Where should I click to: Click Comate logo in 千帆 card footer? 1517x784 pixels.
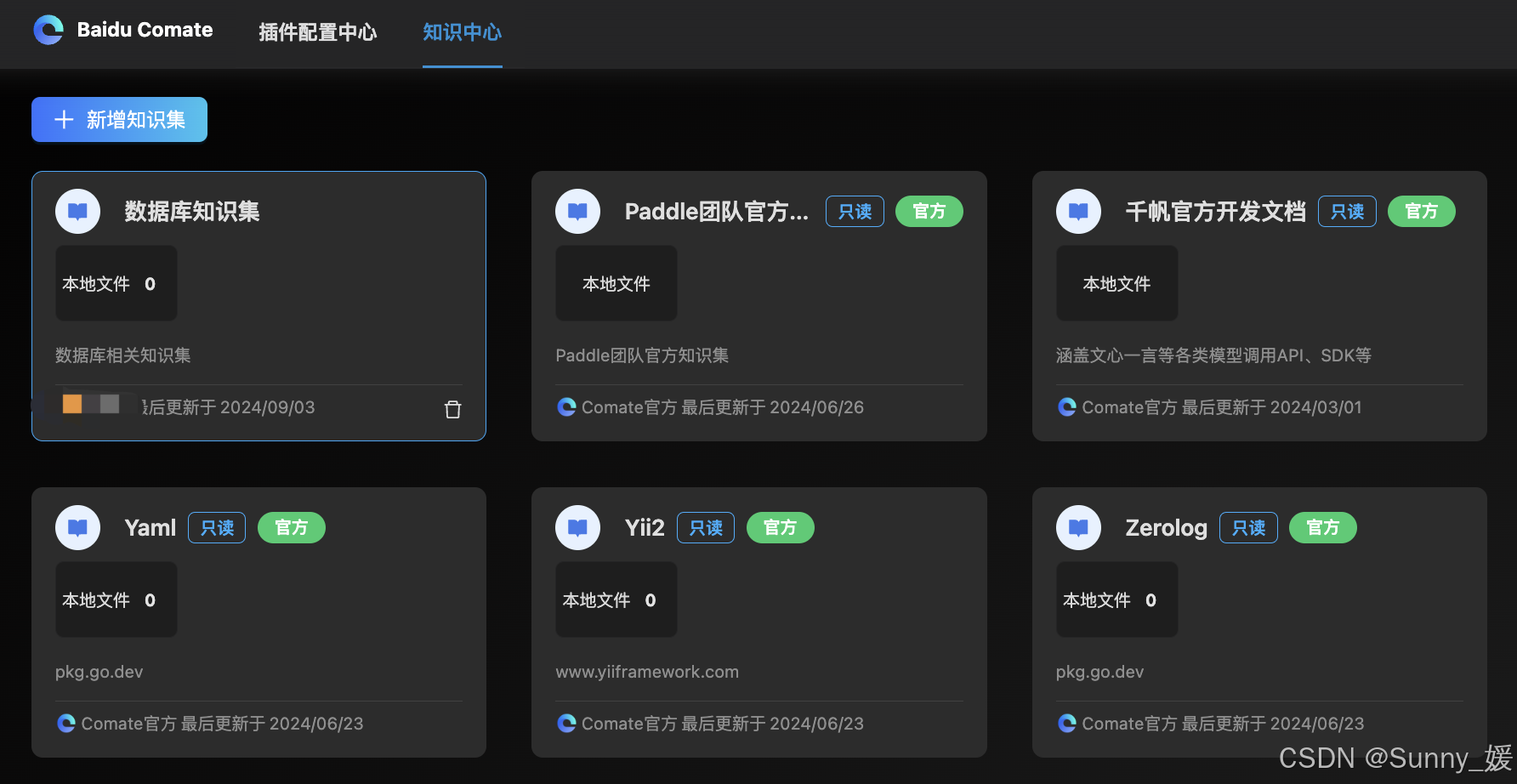tap(1067, 407)
